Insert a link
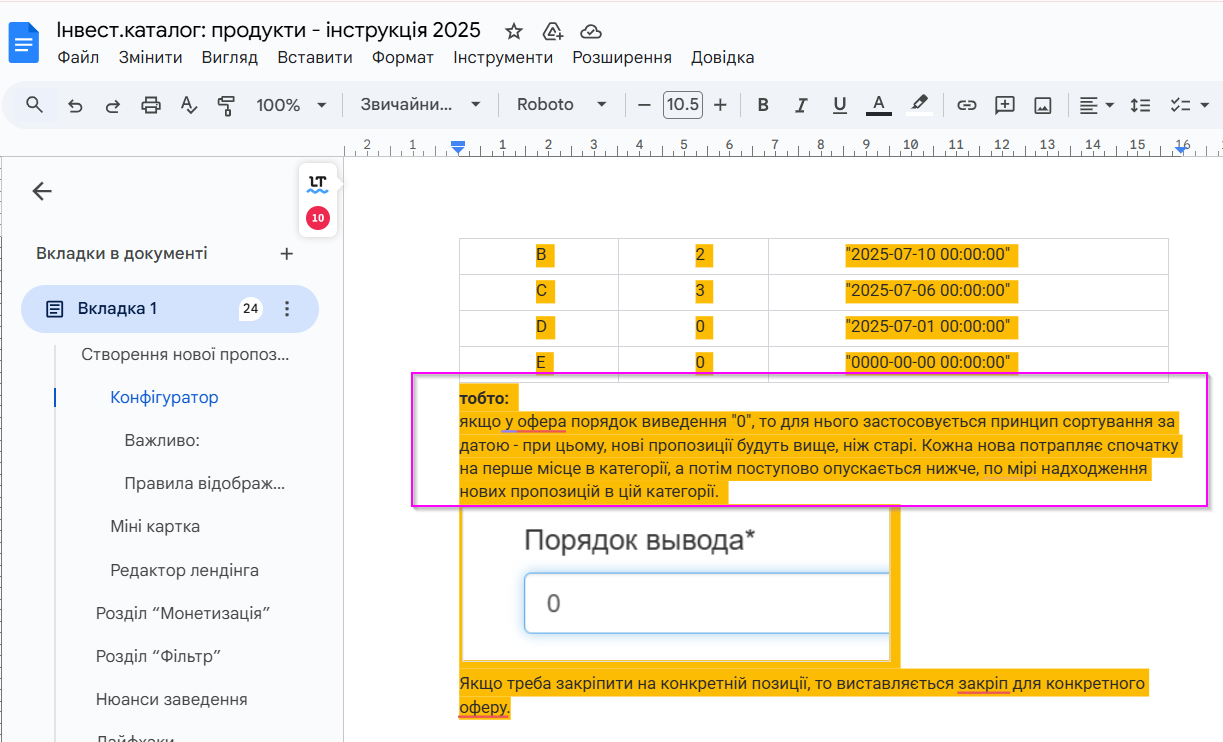1223x742 pixels. tap(966, 105)
